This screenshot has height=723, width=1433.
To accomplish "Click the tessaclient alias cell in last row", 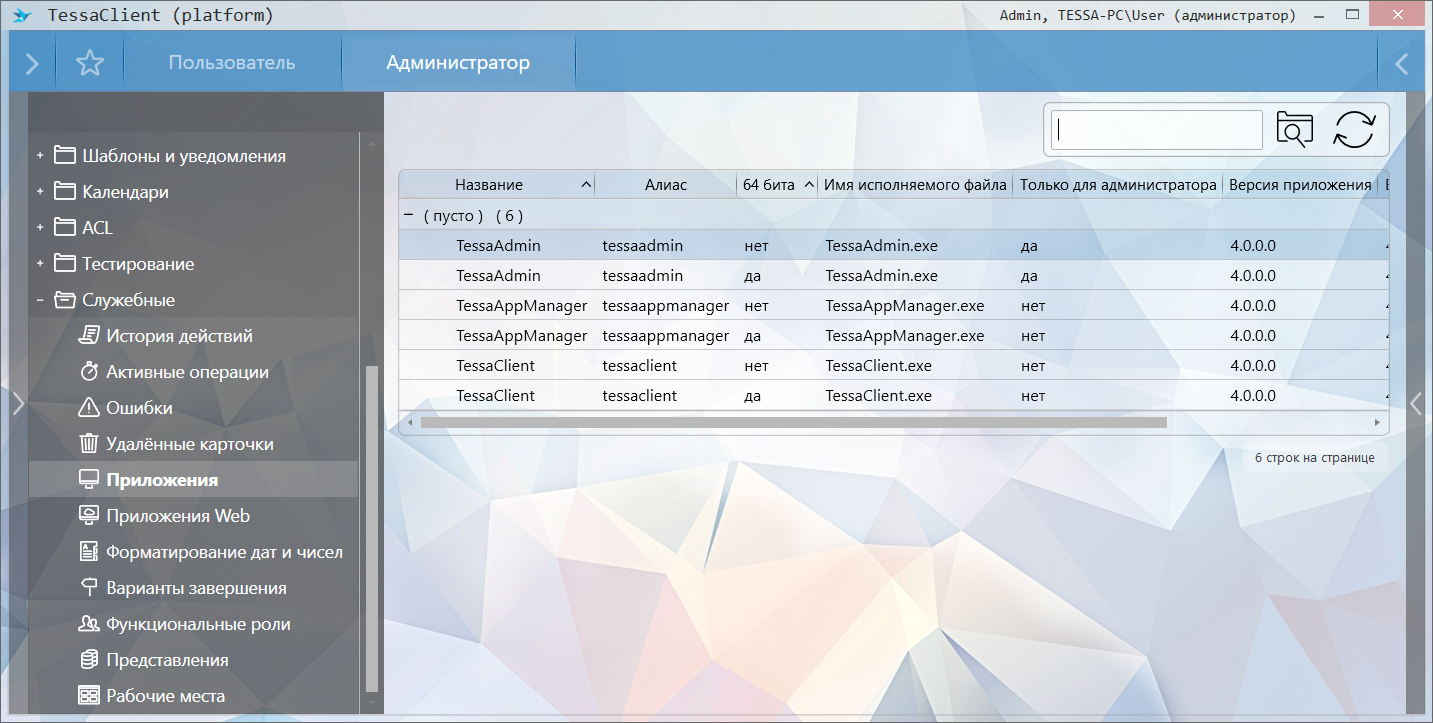I will coord(640,395).
